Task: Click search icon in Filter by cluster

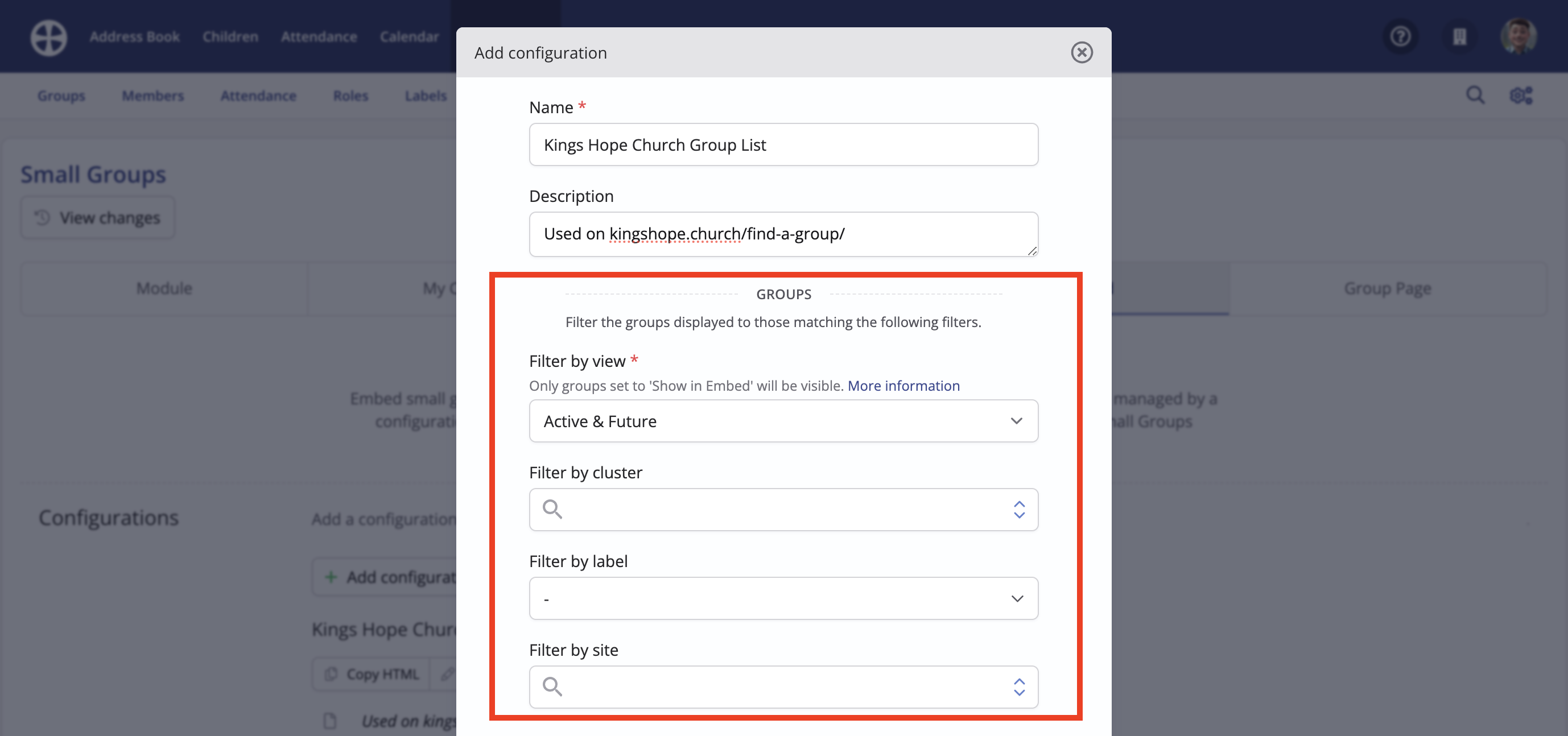Action: (x=552, y=509)
